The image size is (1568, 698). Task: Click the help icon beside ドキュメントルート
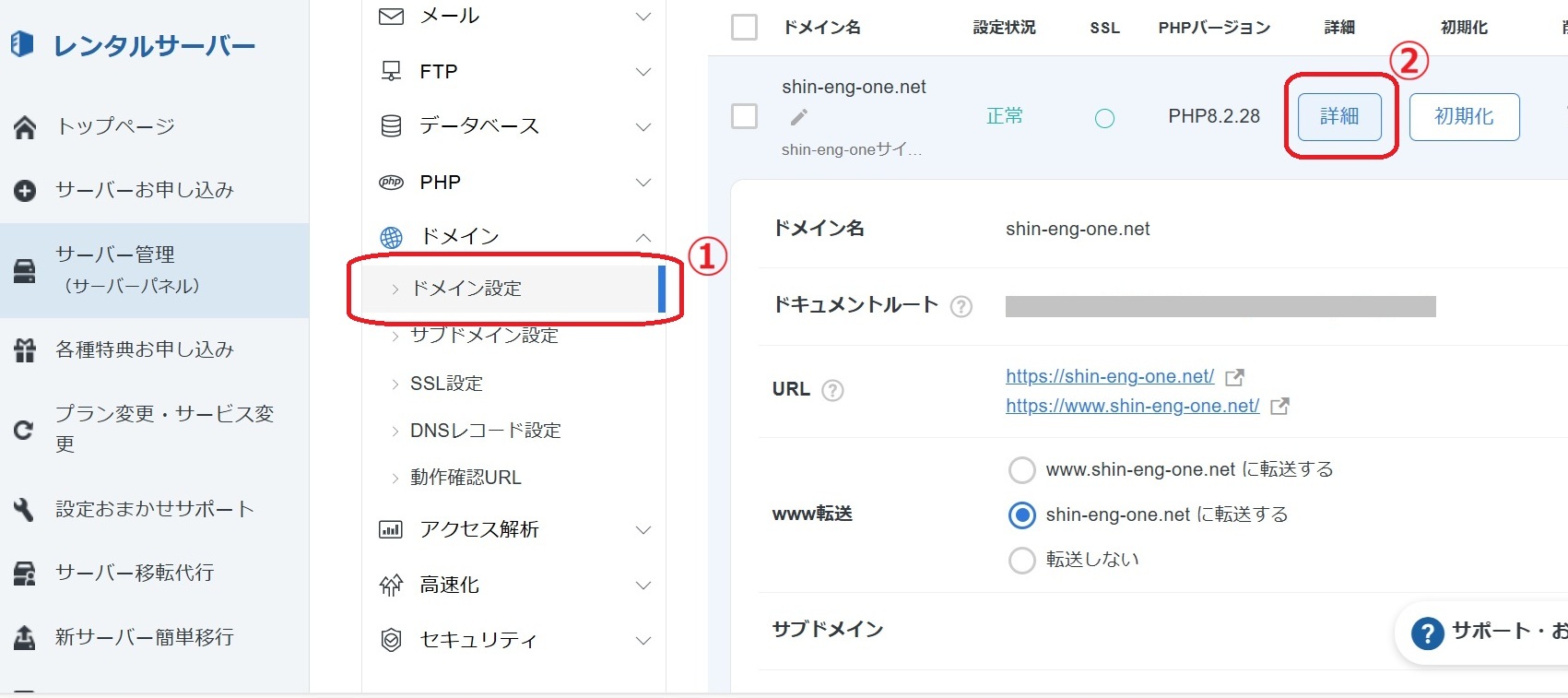[x=961, y=306]
